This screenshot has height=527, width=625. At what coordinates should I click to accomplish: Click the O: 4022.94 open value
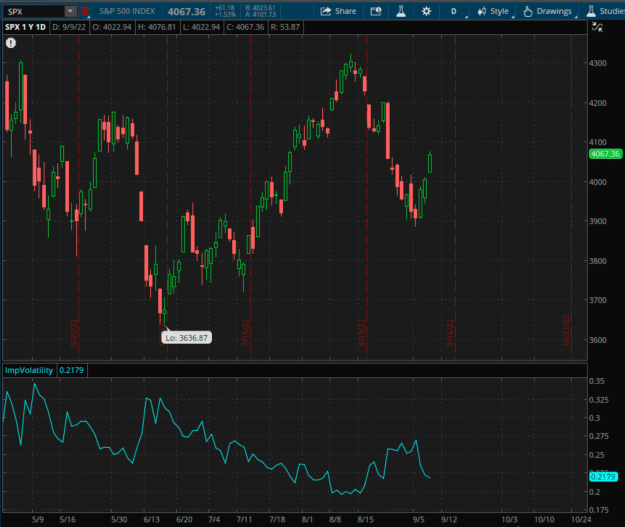[x=112, y=27]
